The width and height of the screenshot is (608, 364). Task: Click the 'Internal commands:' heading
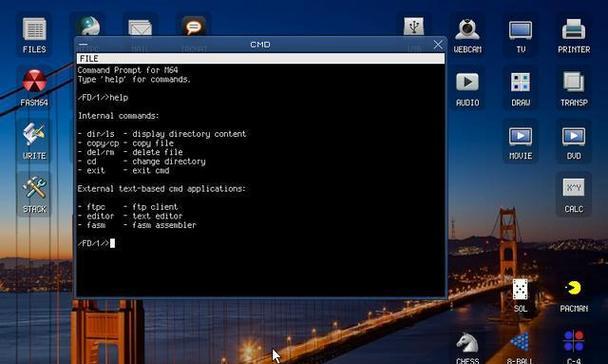point(118,116)
